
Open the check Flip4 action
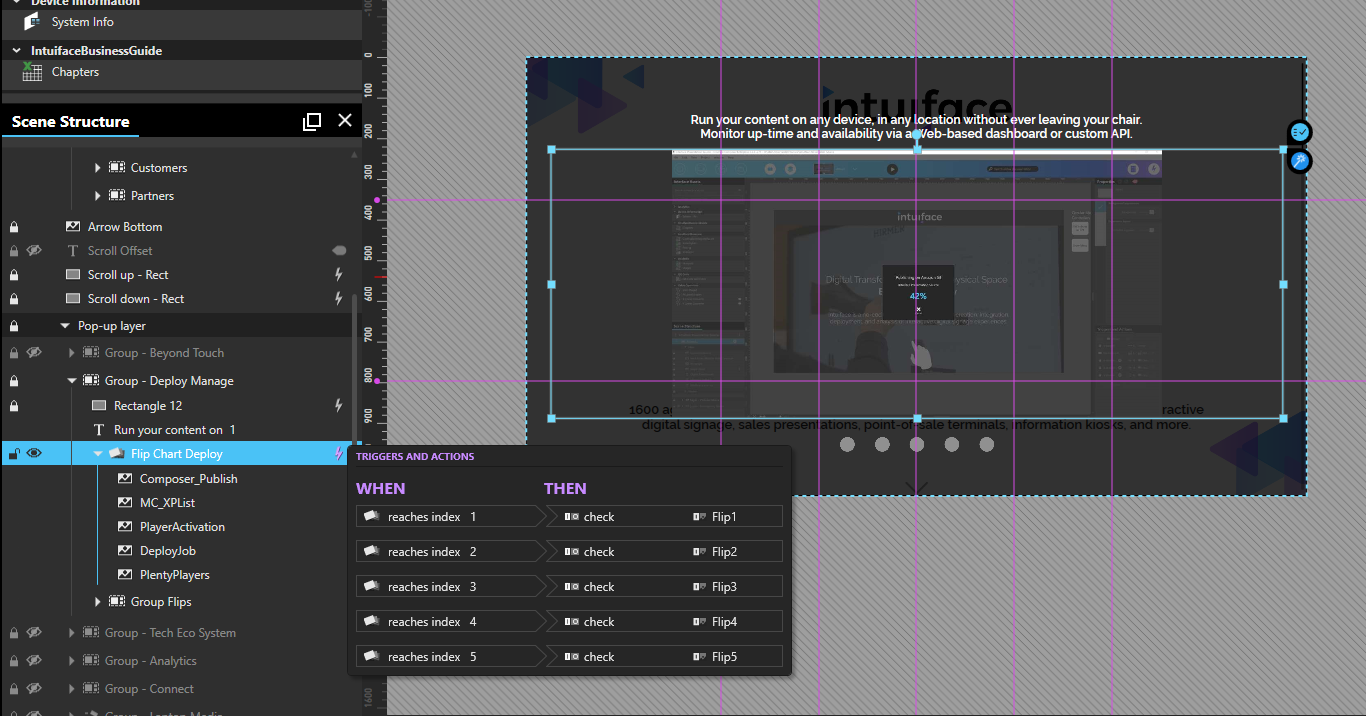pos(664,621)
